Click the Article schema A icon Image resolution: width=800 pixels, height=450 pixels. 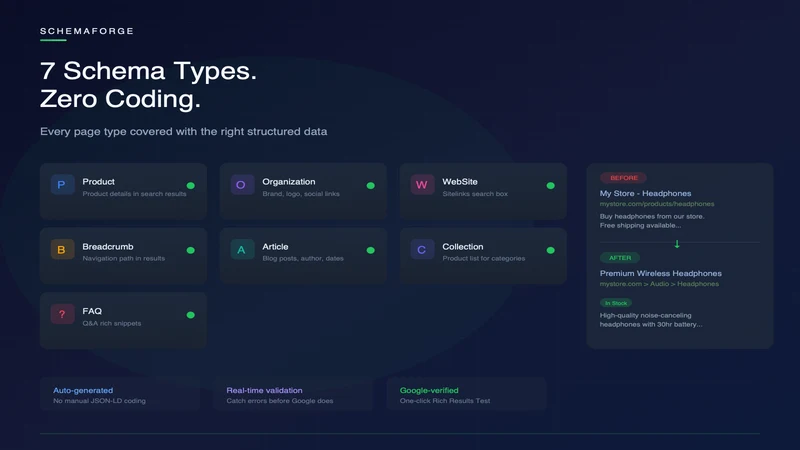242,249
